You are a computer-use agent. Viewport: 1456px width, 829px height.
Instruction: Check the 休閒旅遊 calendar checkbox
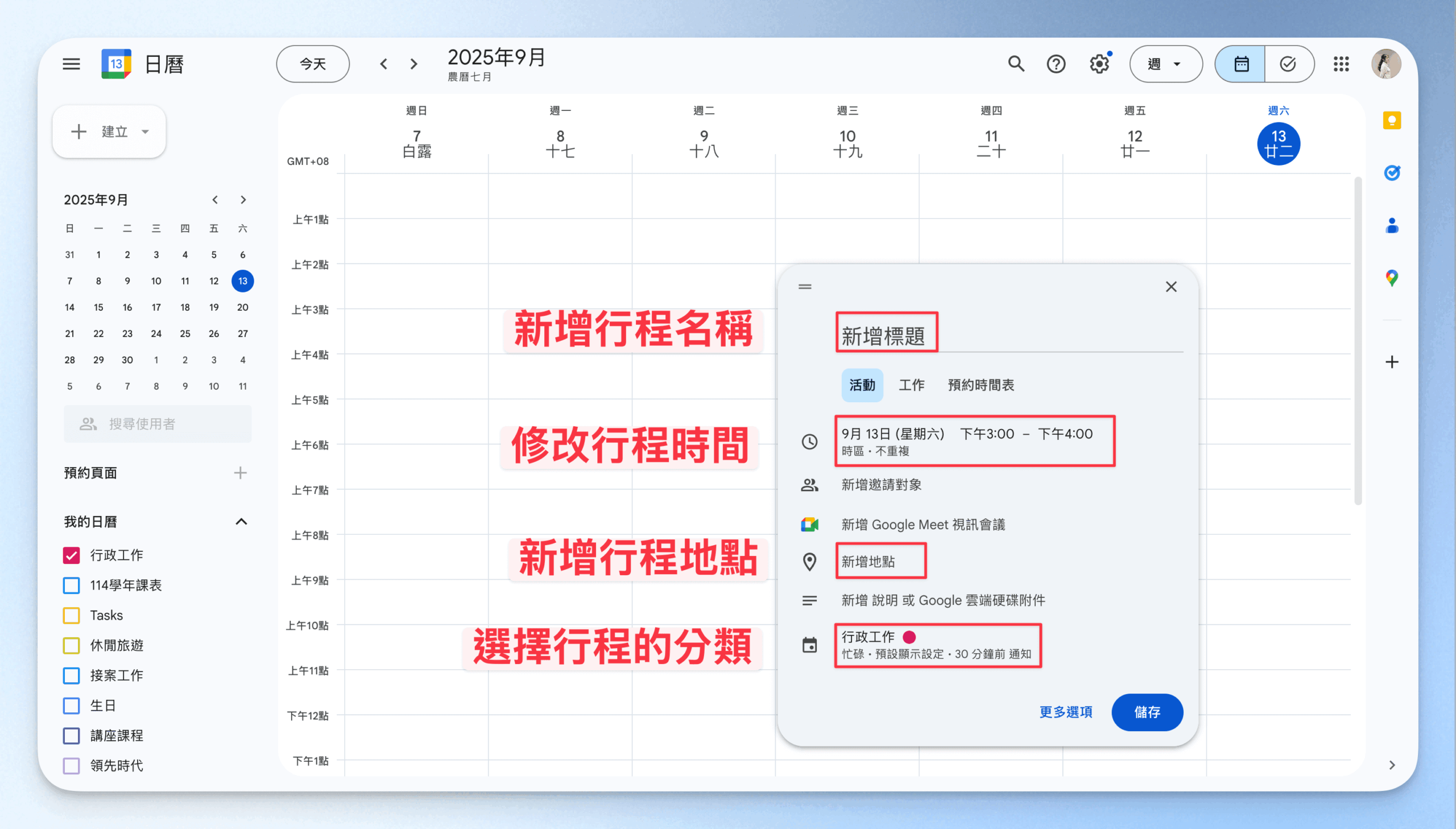71,646
